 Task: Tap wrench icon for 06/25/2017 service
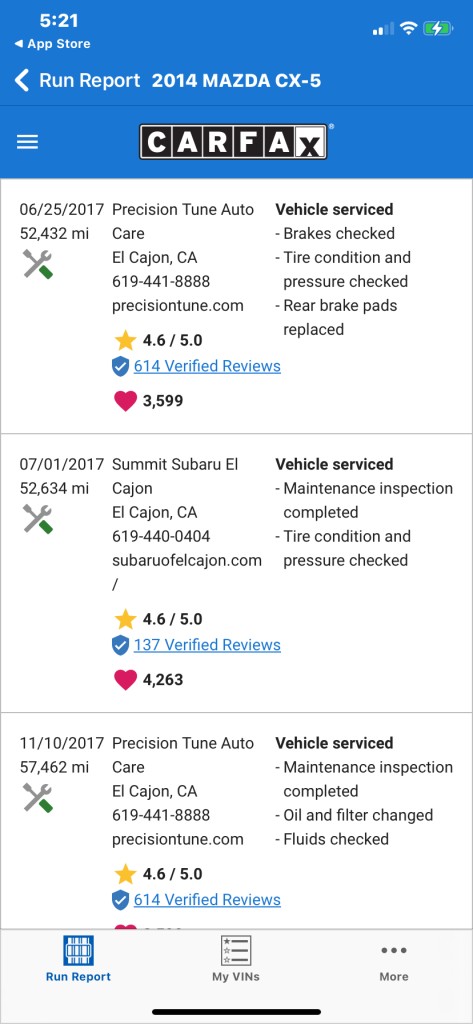point(37,264)
